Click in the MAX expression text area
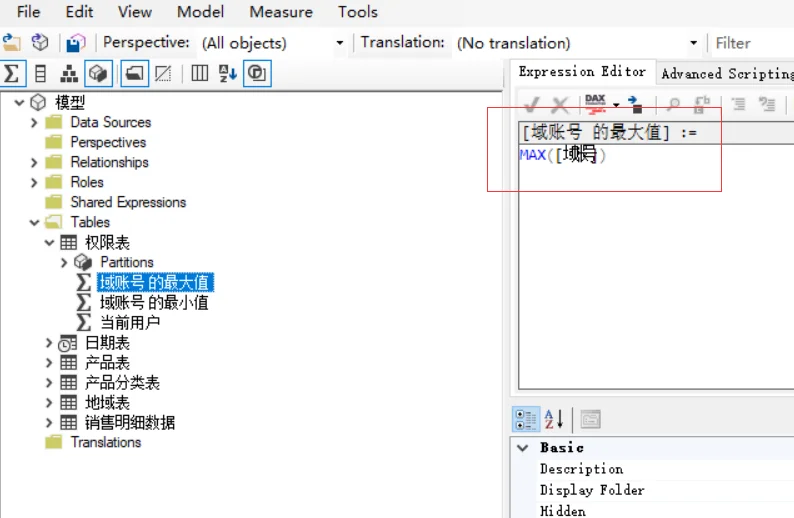Screen dimensions: 794x518 pyautogui.click(x=656, y=266)
